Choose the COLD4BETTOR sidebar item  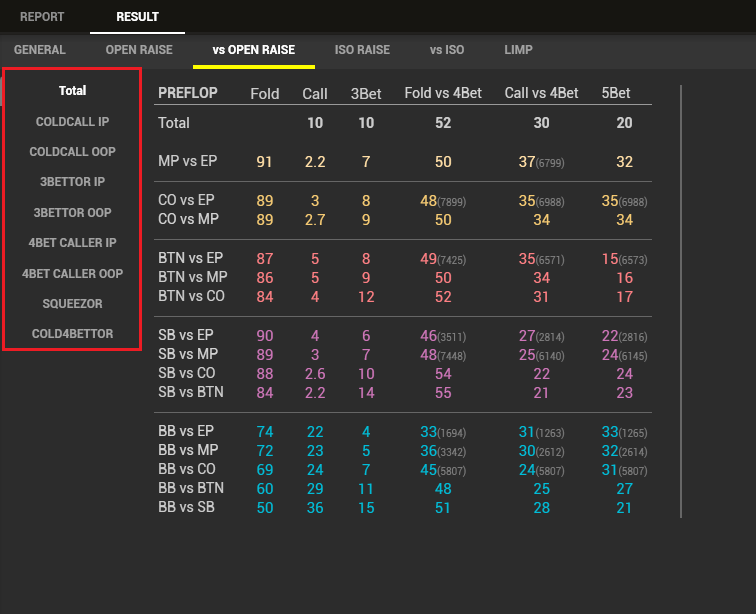72,334
